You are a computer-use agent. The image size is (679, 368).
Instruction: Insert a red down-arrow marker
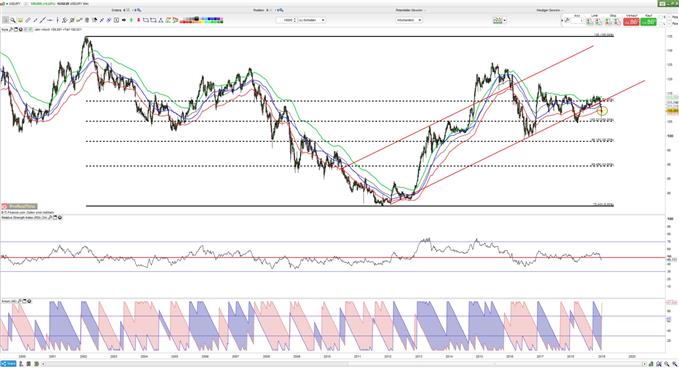pos(139,20)
